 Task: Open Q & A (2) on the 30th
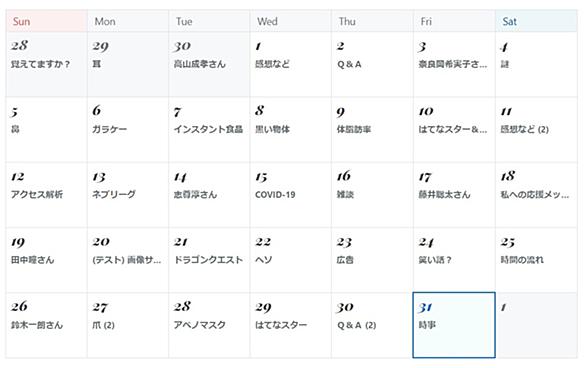[357, 325]
